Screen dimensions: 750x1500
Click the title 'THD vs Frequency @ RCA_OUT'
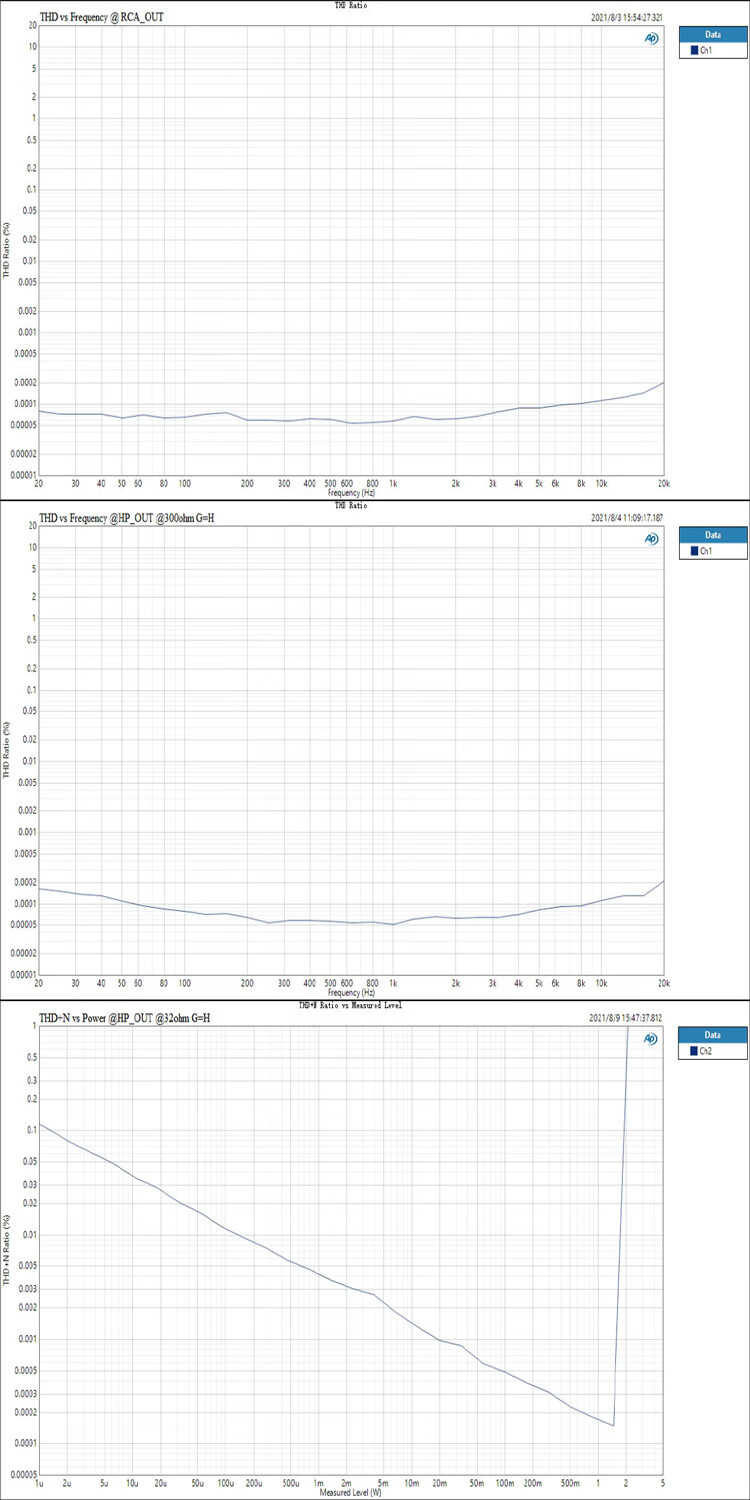pos(100,18)
